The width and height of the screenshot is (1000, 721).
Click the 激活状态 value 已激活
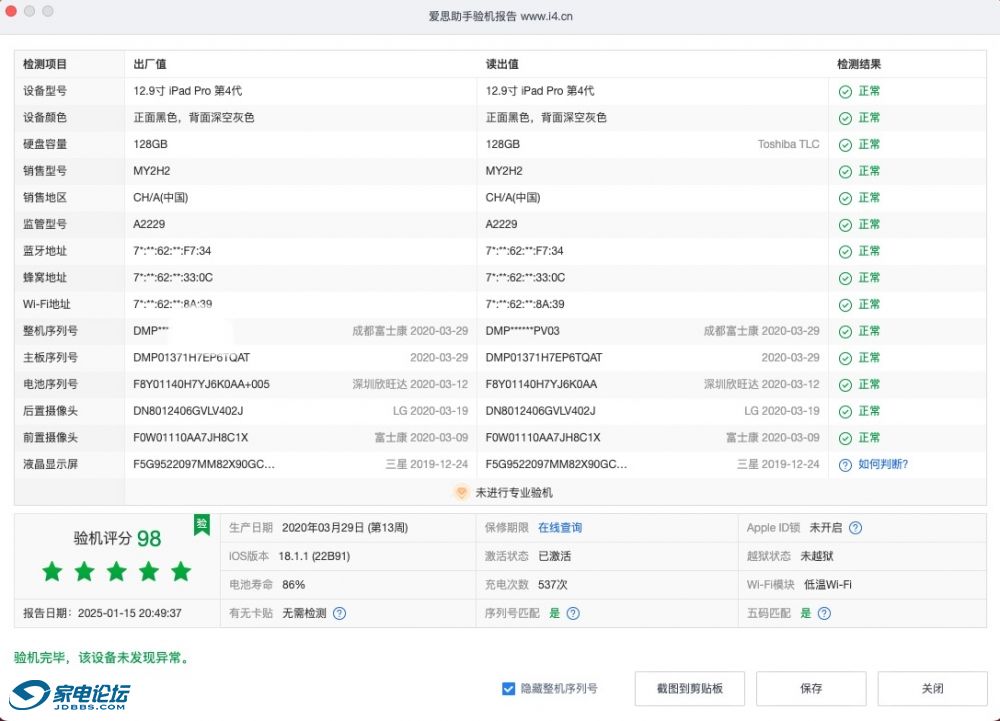point(554,556)
